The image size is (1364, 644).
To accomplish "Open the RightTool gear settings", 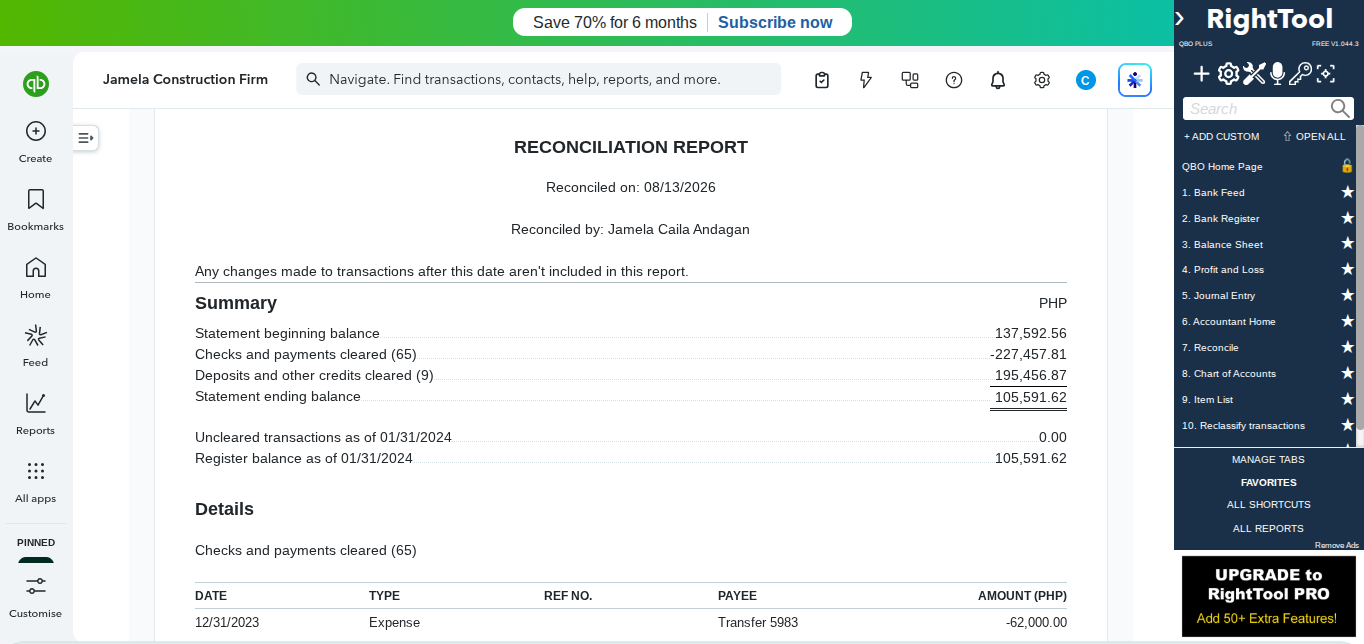I will point(1228,73).
